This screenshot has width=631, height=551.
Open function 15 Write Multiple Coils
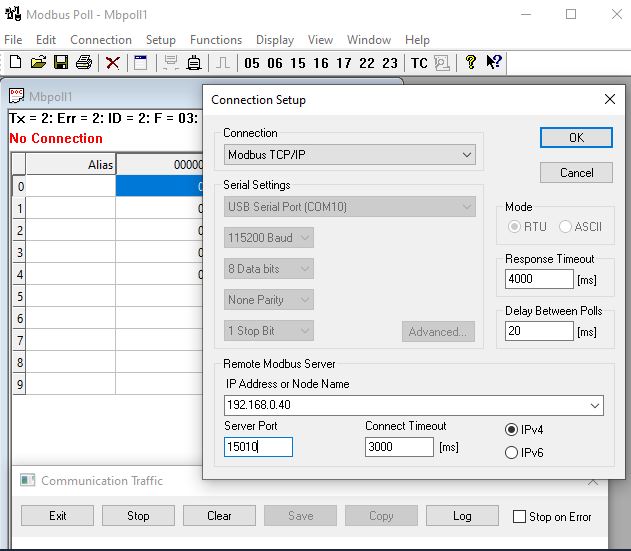(298, 63)
